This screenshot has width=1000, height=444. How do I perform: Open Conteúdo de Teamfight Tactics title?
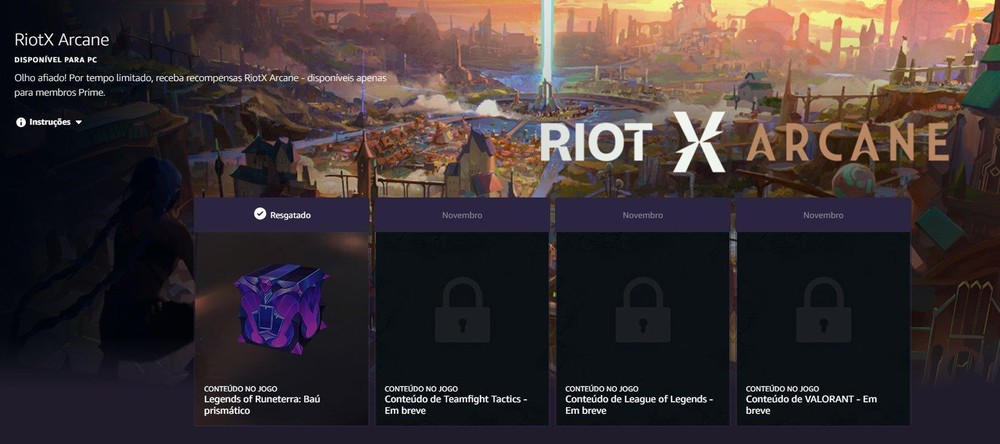(x=456, y=405)
